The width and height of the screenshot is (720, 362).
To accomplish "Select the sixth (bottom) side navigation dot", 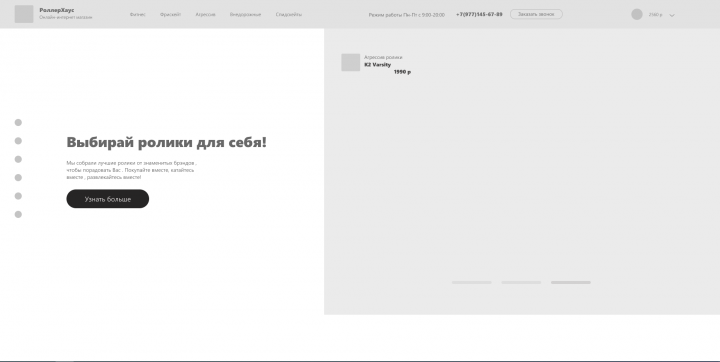I will [x=18, y=214].
